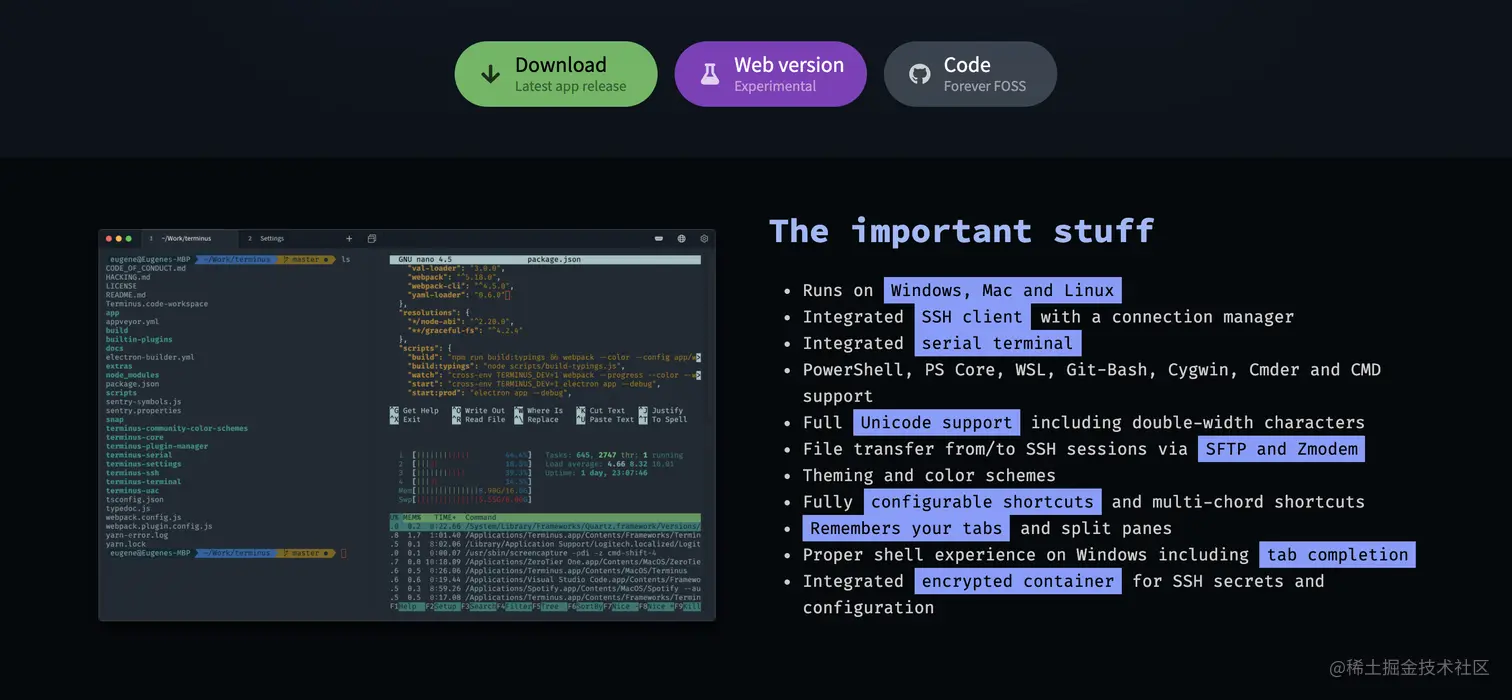This screenshot has height=700, width=1512.
Task: Click the download arrow icon on the green button
Action: pyautogui.click(x=489, y=73)
